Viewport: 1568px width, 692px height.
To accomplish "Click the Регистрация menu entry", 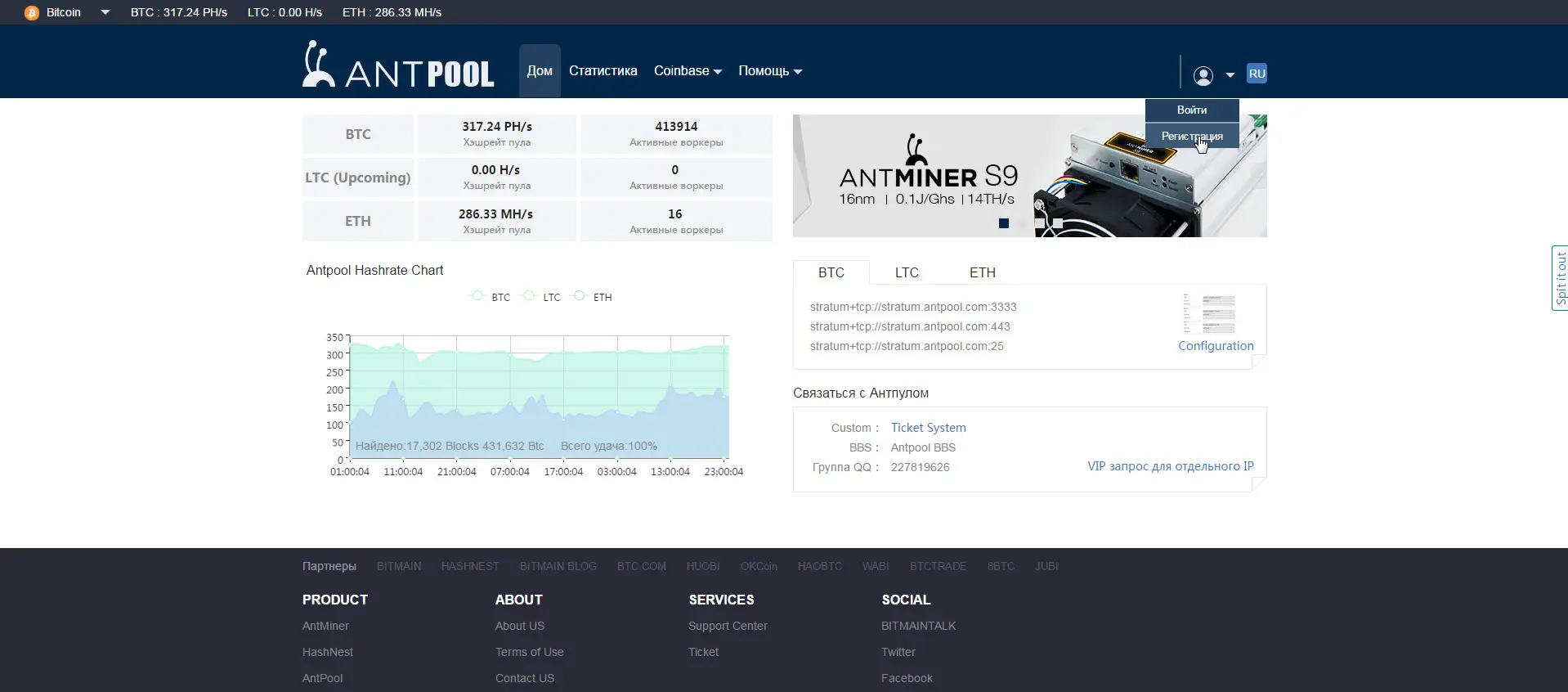I will pyautogui.click(x=1191, y=136).
